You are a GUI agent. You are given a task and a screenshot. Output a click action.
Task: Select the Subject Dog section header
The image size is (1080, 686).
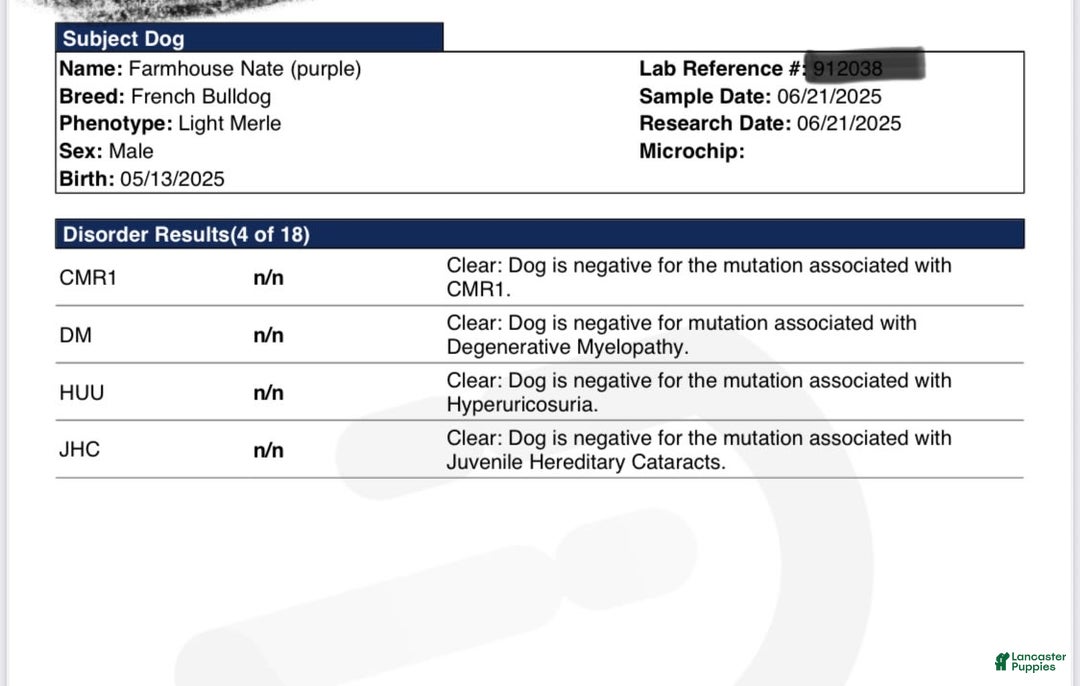(249, 38)
